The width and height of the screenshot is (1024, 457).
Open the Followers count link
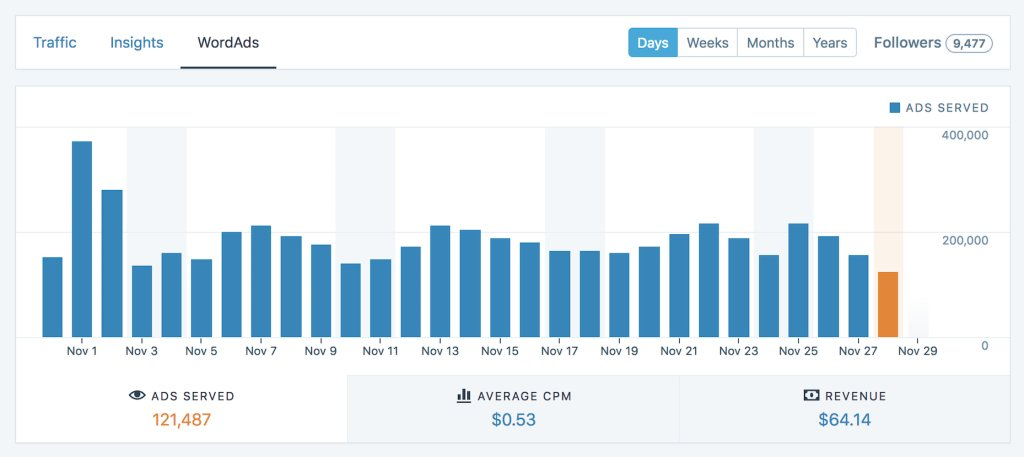pyautogui.click(x=933, y=43)
